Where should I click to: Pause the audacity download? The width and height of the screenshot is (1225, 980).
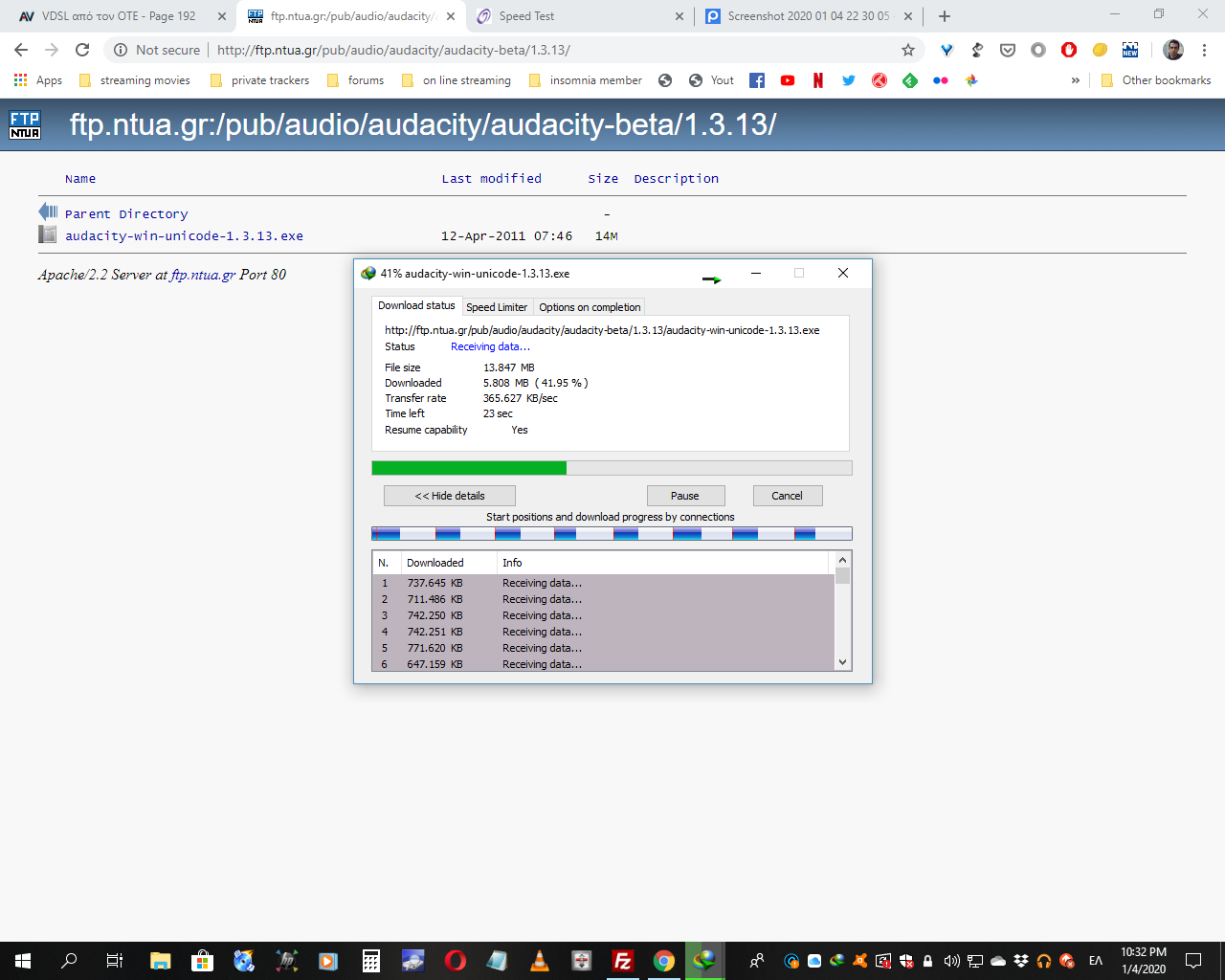click(685, 496)
